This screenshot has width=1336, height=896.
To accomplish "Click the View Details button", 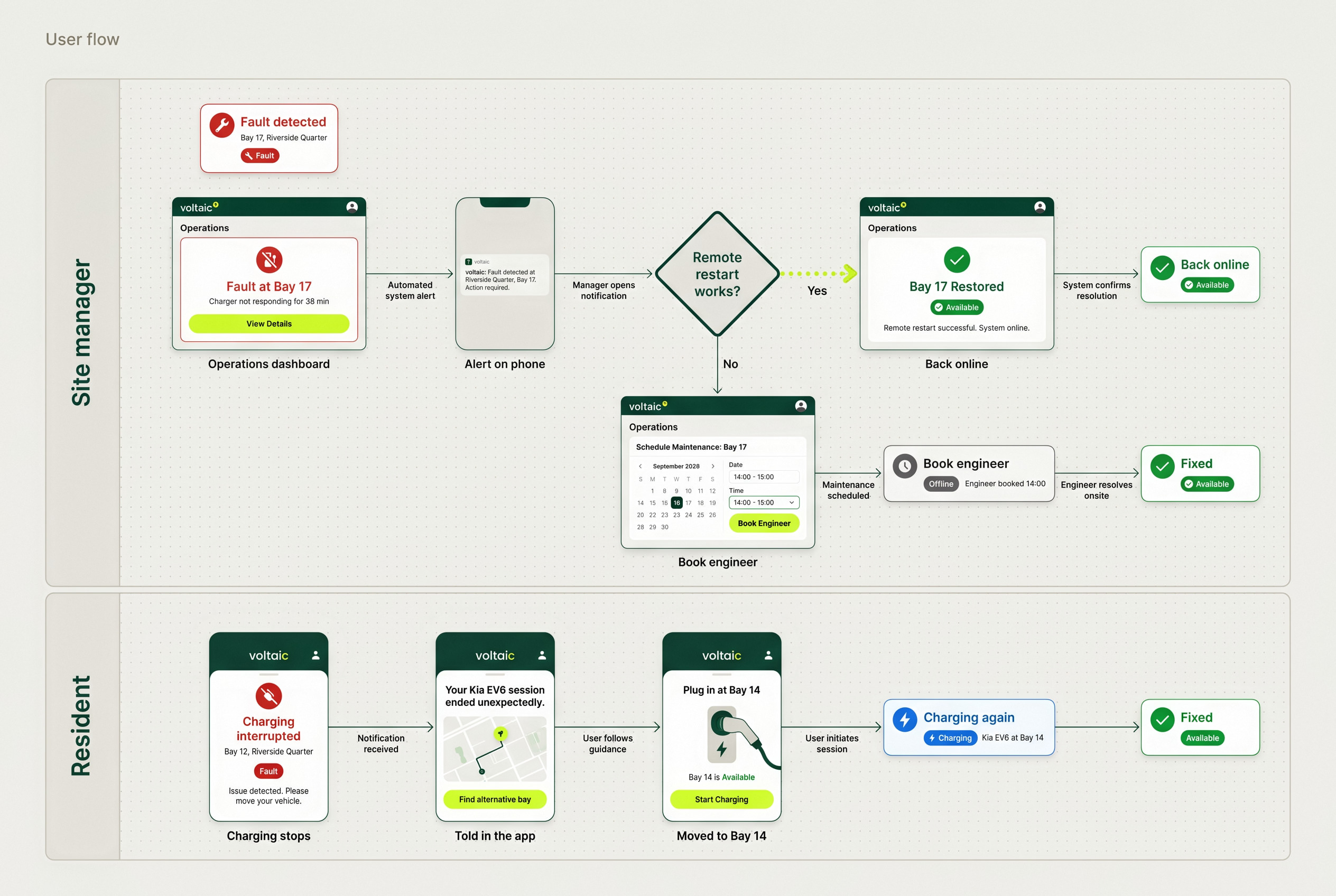I will tap(268, 323).
